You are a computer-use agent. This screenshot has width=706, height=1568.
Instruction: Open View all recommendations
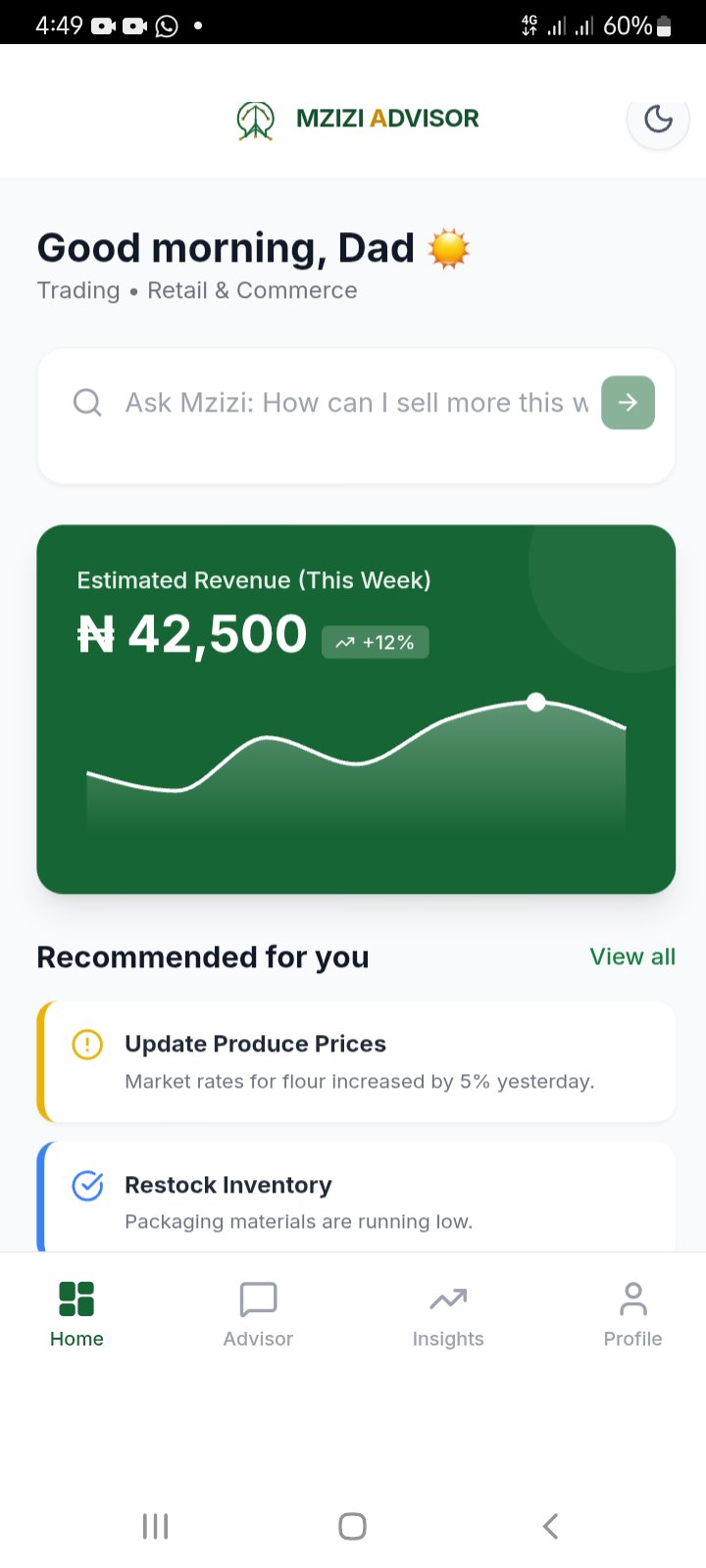632,956
